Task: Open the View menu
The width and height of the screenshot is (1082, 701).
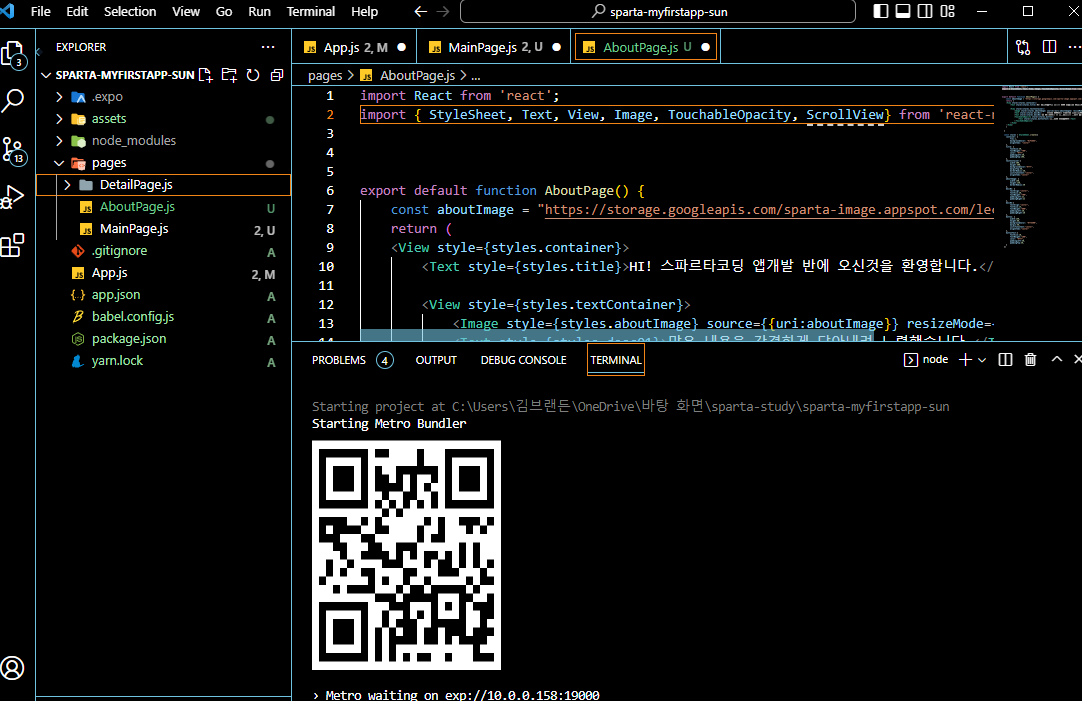Action: coord(186,12)
